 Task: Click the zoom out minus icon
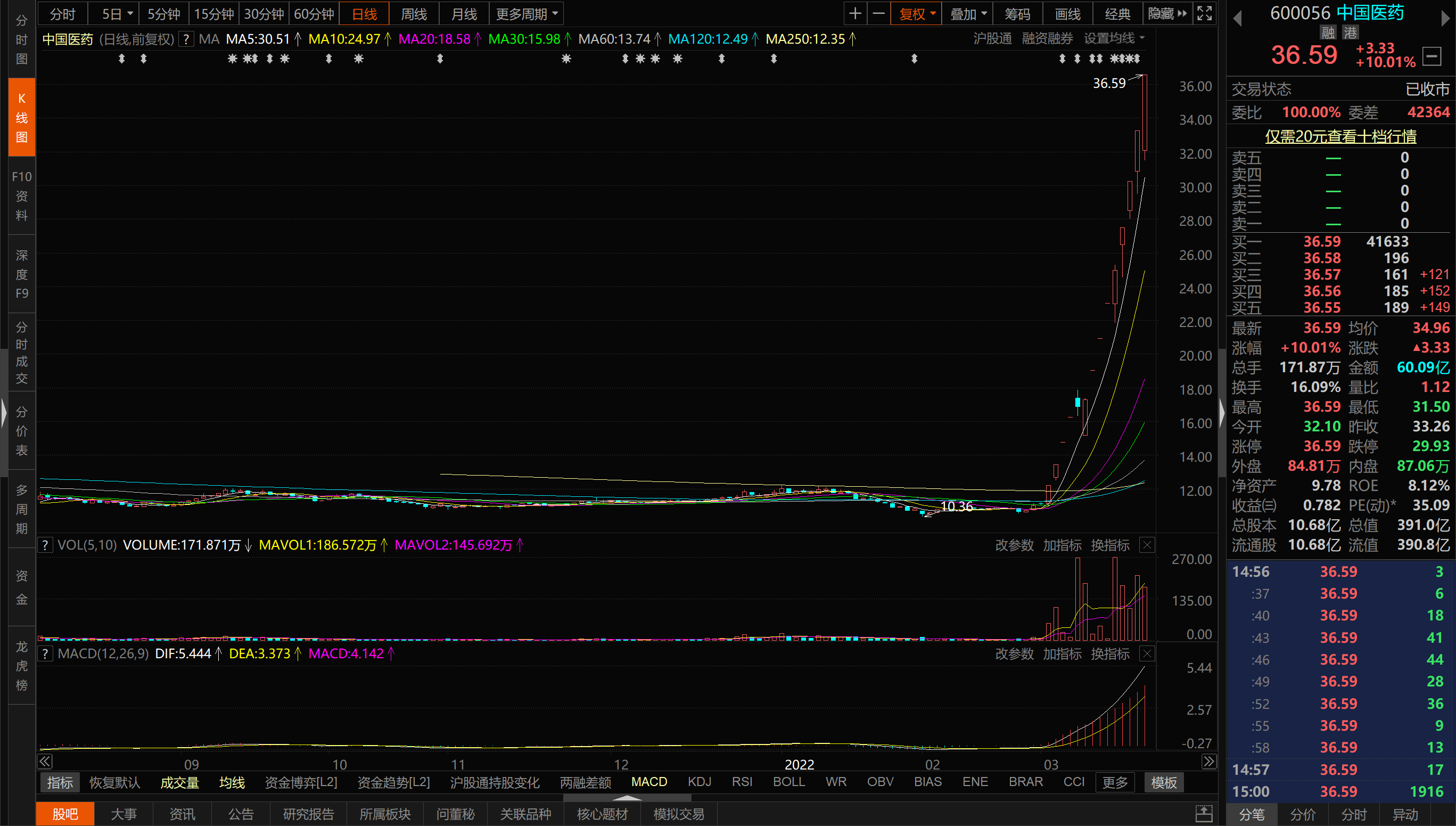tap(878, 14)
